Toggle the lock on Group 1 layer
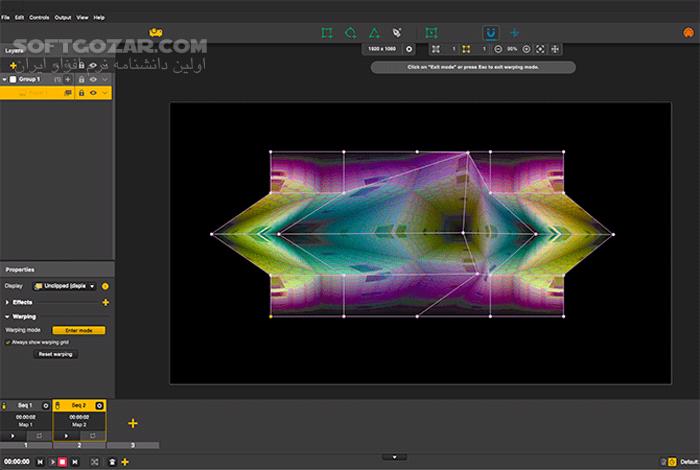 click(81, 78)
